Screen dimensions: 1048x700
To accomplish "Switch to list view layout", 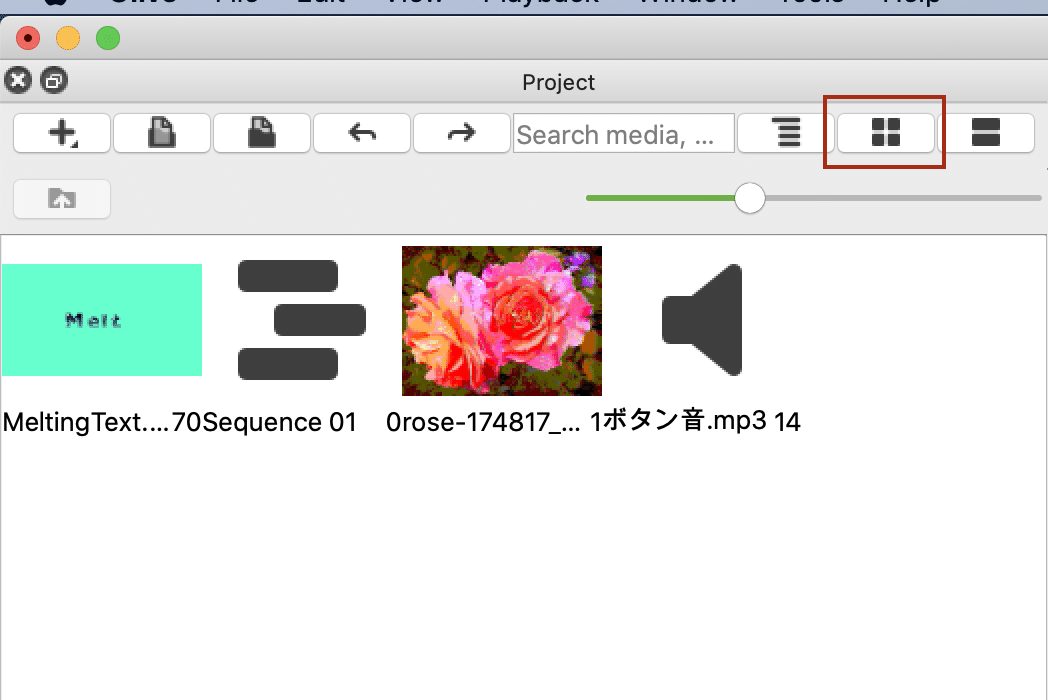I will 986,133.
